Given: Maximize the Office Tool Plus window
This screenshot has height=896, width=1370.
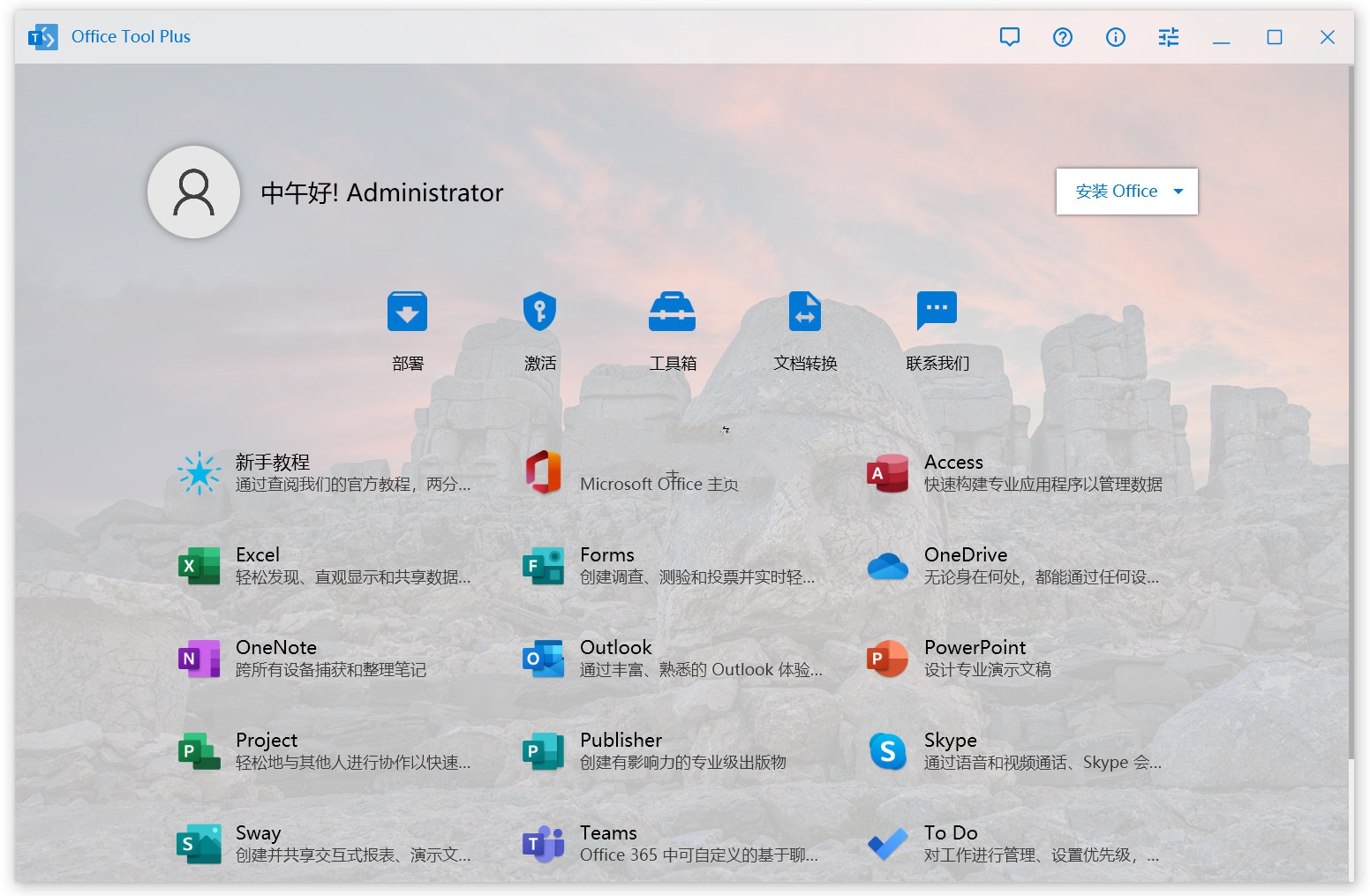Looking at the screenshot, I should pyautogui.click(x=1274, y=37).
